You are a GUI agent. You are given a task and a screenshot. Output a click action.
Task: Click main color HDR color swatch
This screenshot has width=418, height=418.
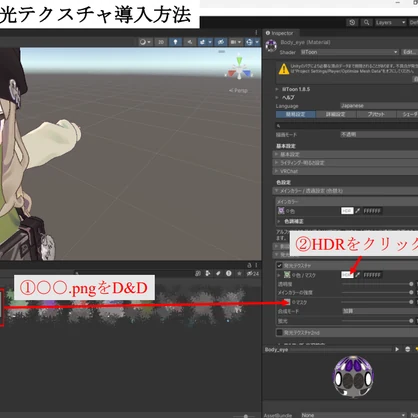[x=347, y=211]
